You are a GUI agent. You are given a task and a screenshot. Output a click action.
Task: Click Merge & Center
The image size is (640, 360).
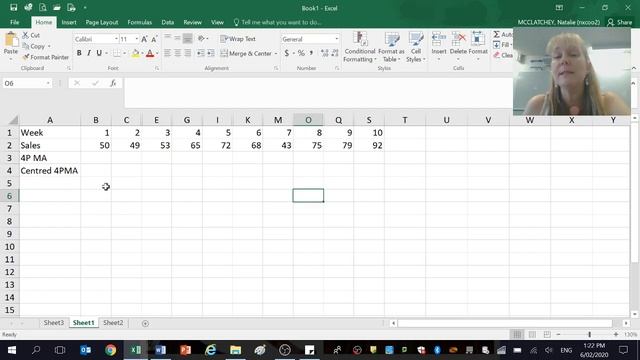[246, 53]
